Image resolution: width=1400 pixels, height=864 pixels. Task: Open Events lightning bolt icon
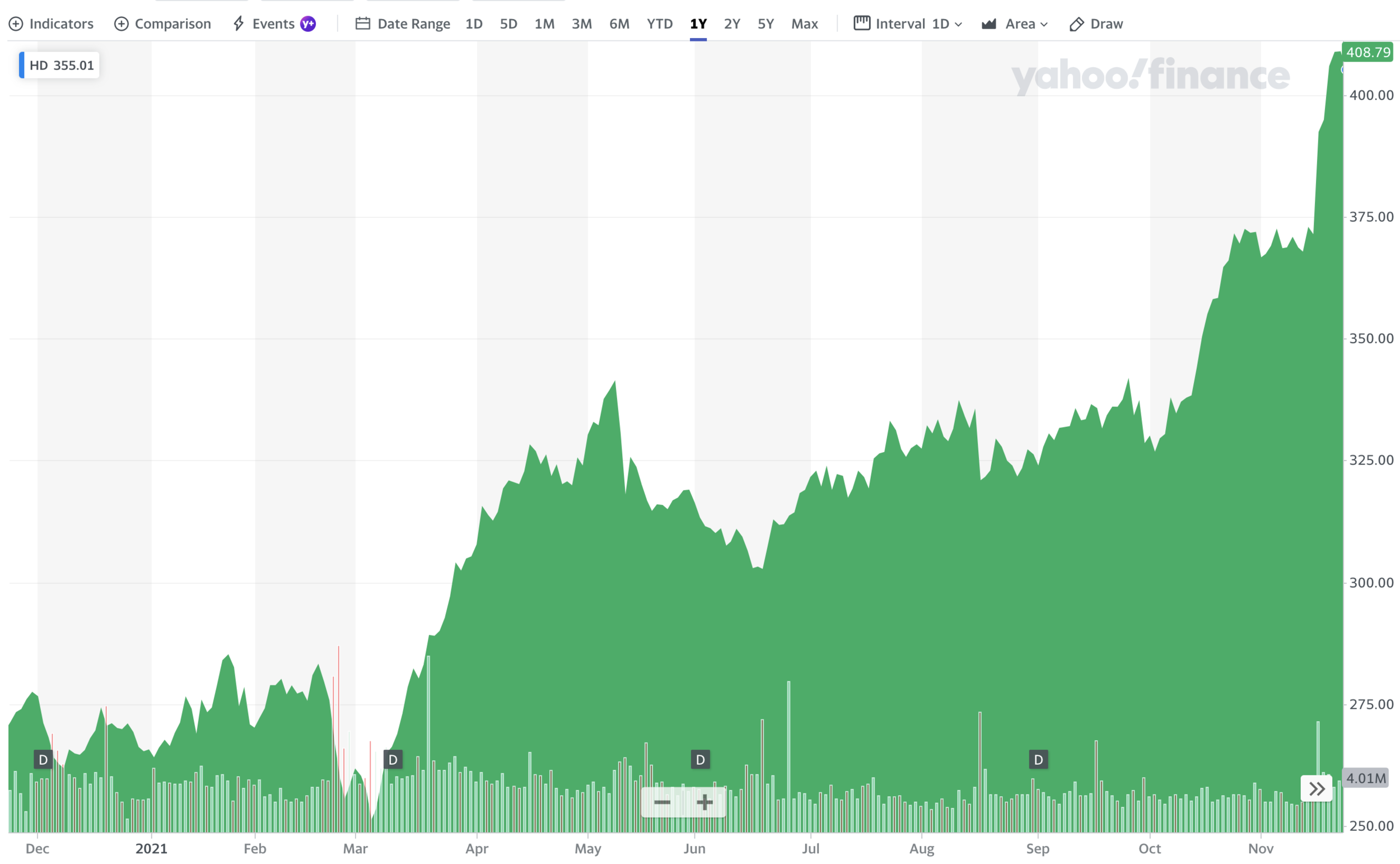tap(239, 24)
